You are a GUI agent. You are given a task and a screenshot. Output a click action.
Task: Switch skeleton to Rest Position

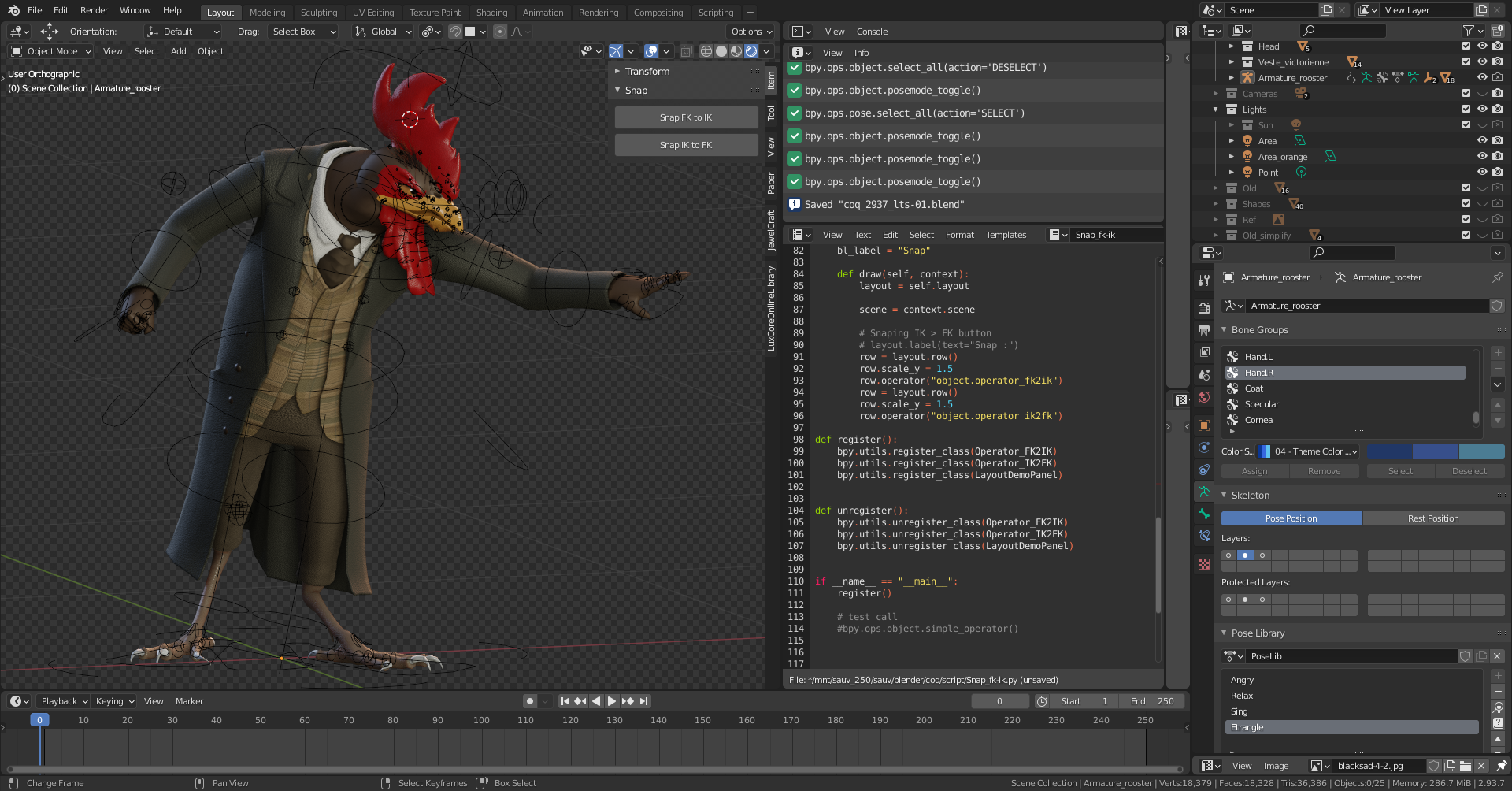(1433, 518)
